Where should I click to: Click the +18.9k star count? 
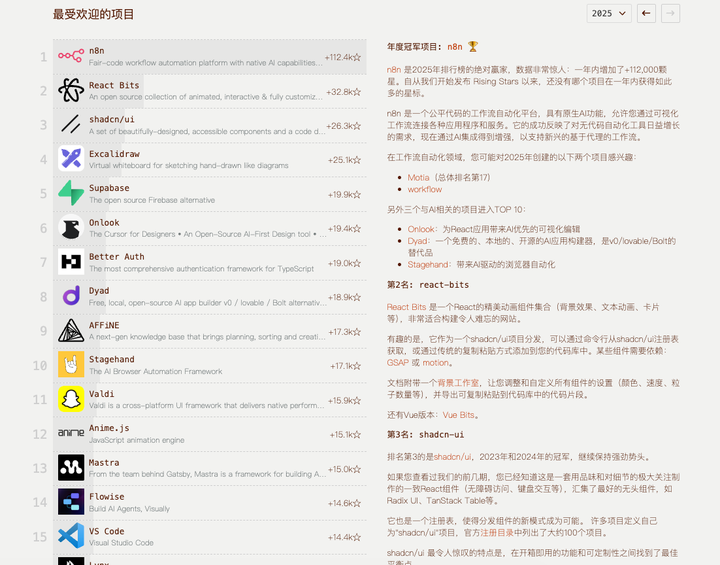(344, 297)
